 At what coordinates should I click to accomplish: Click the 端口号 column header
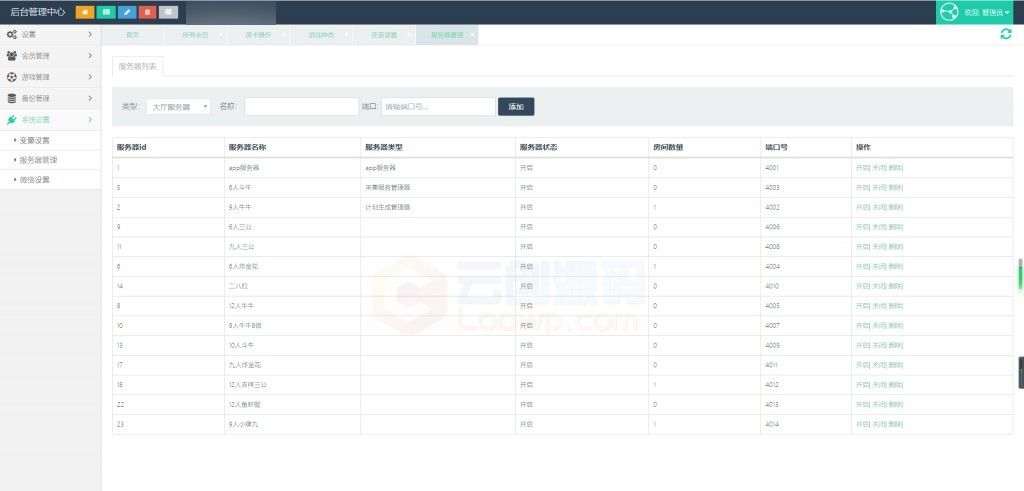(776, 148)
